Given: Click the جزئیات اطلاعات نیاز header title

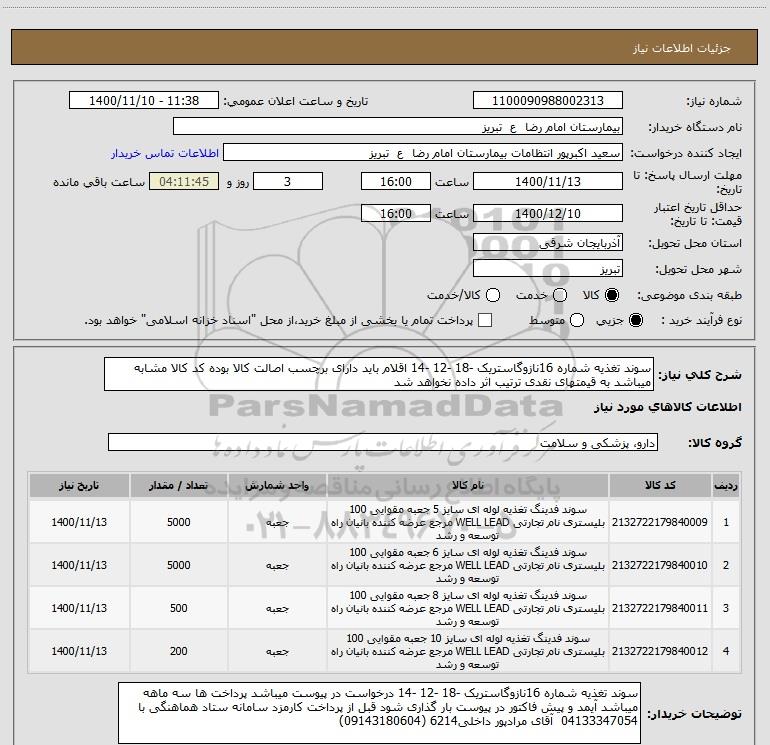Looking at the screenshot, I should [682, 48].
